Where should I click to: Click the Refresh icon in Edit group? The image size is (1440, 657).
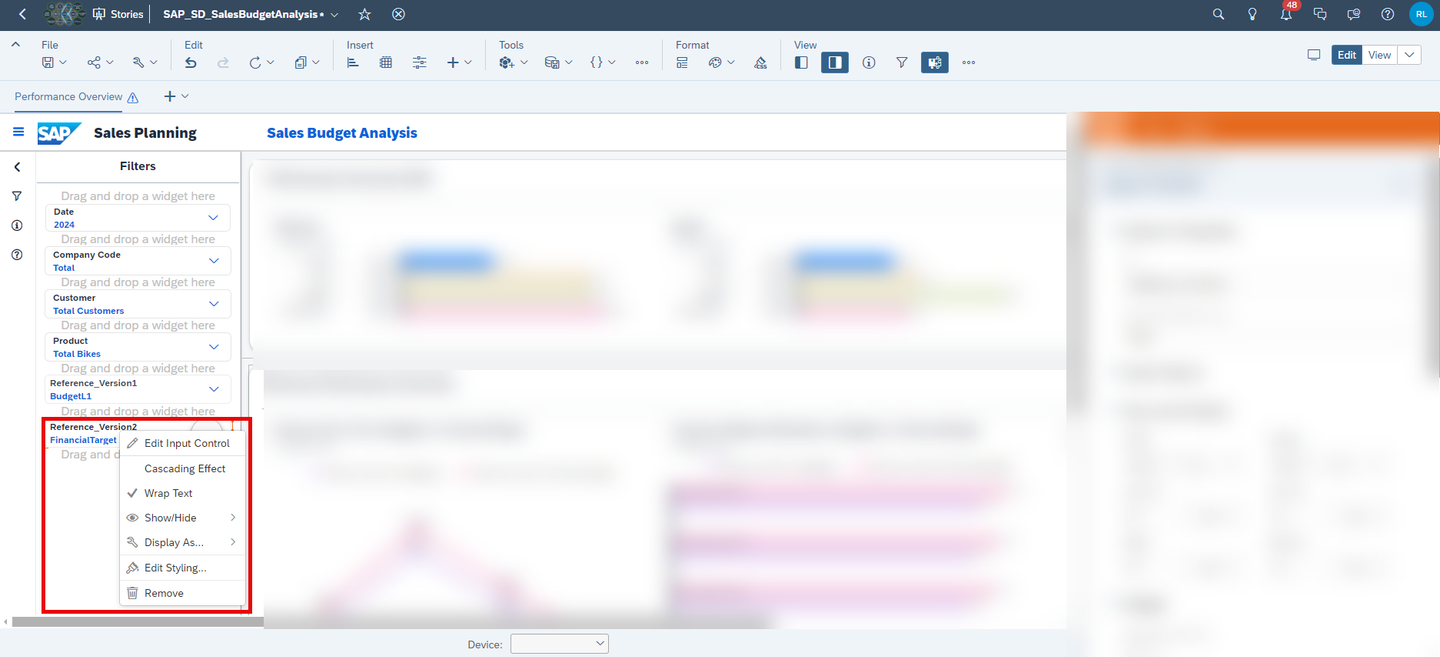pyautogui.click(x=255, y=62)
